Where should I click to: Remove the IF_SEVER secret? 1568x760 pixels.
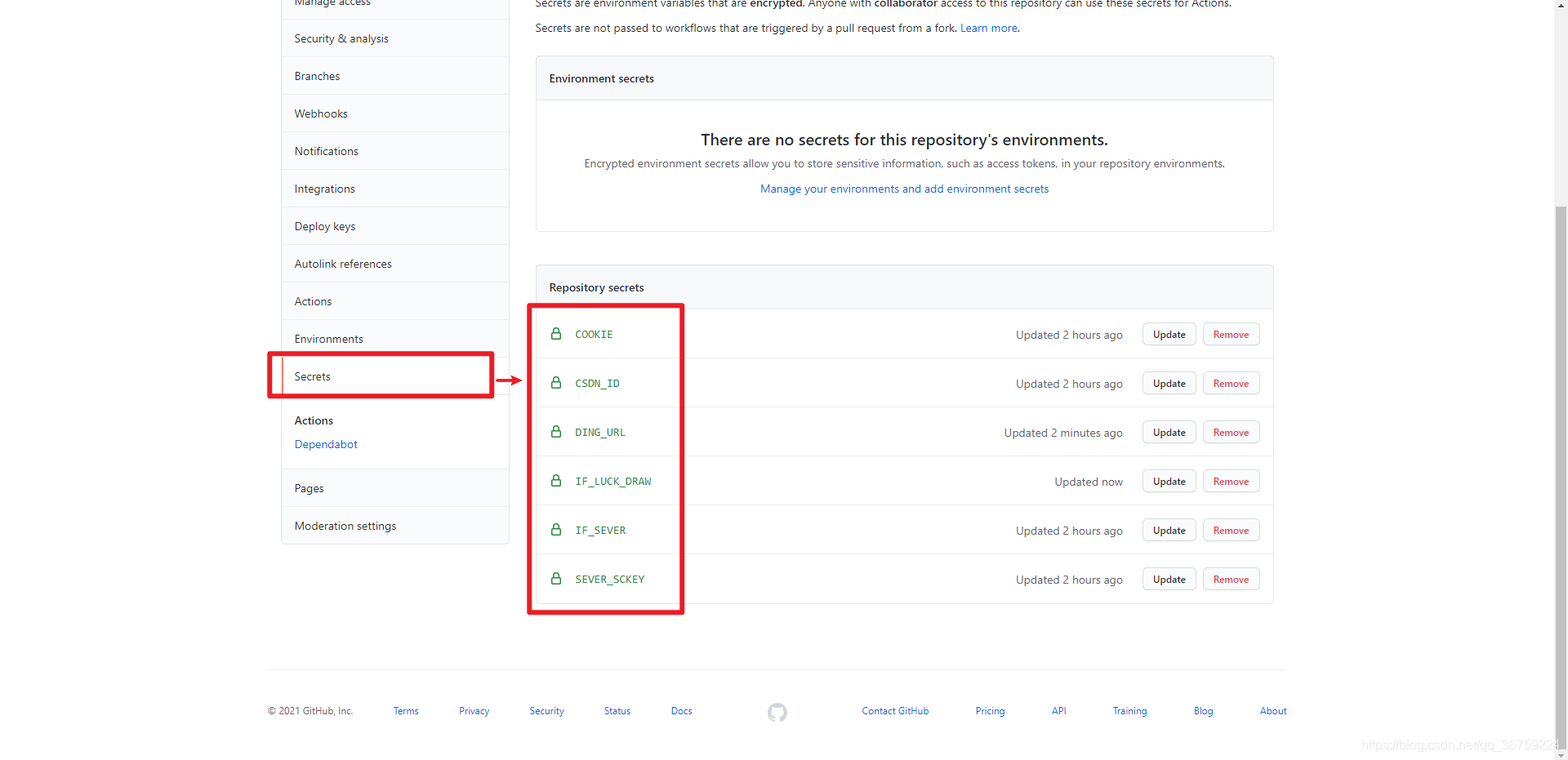click(x=1231, y=531)
